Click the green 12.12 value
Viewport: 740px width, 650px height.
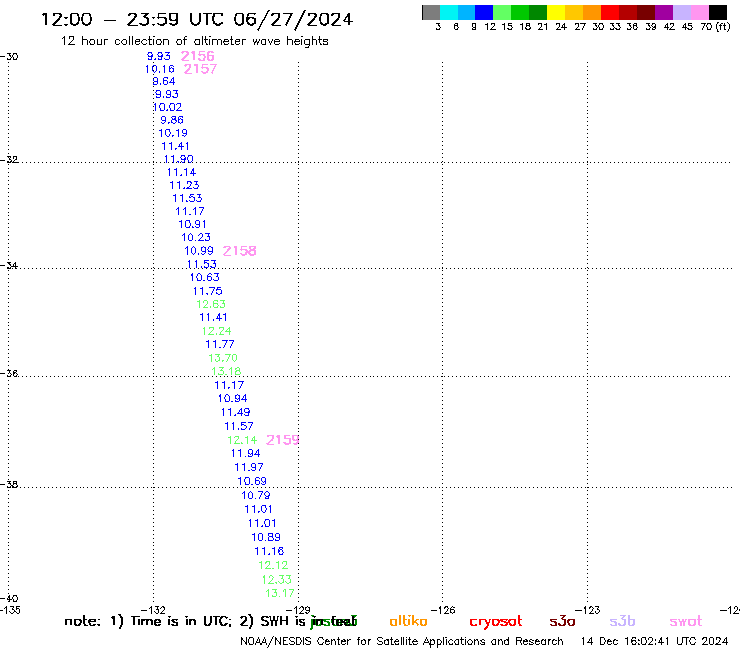coord(273,565)
